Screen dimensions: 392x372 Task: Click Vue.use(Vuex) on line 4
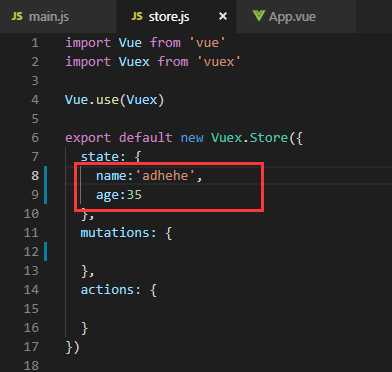click(114, 100)
